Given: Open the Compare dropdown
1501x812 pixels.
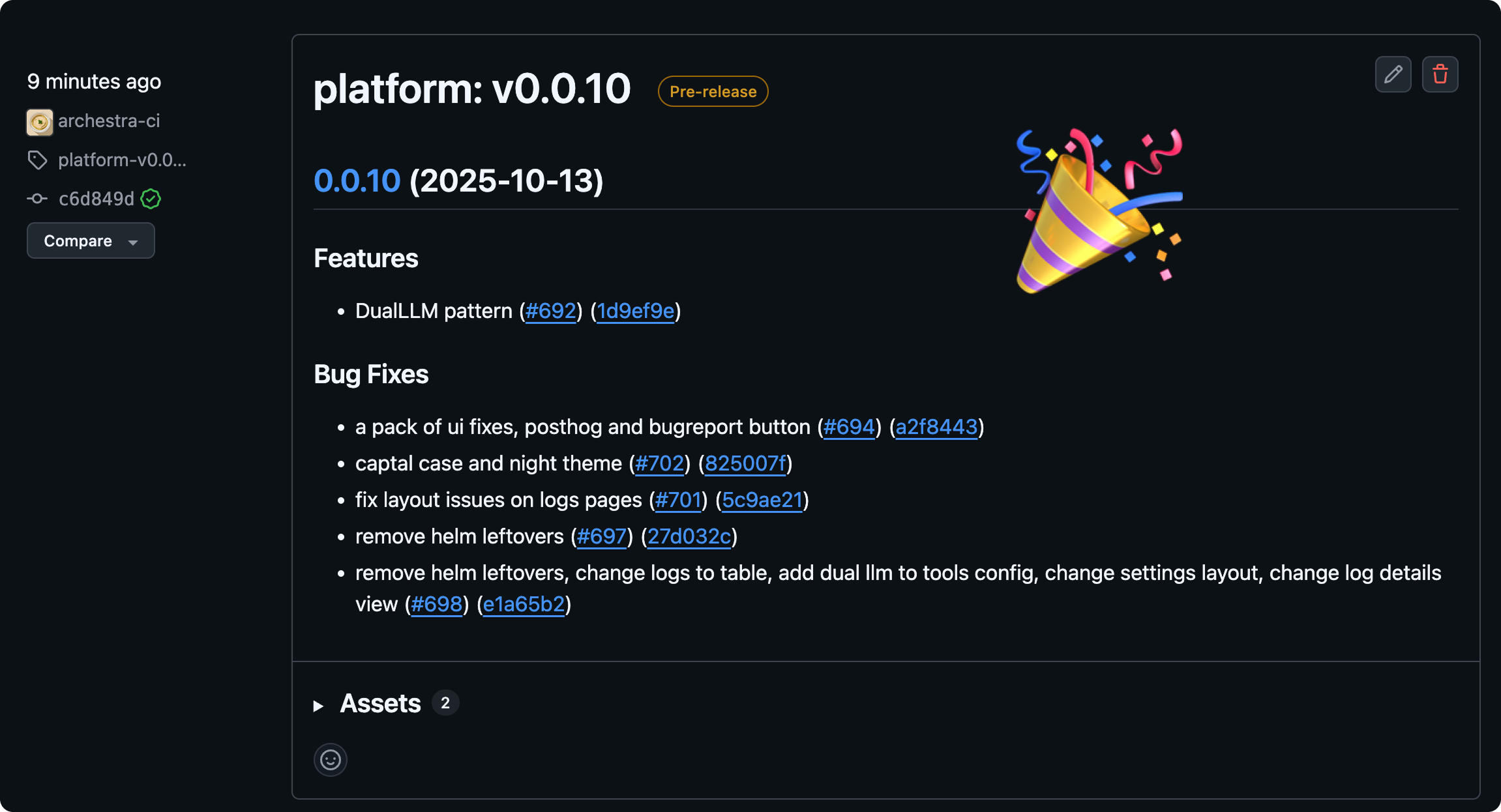Looking at the screenshot, I should click(91, 240).
